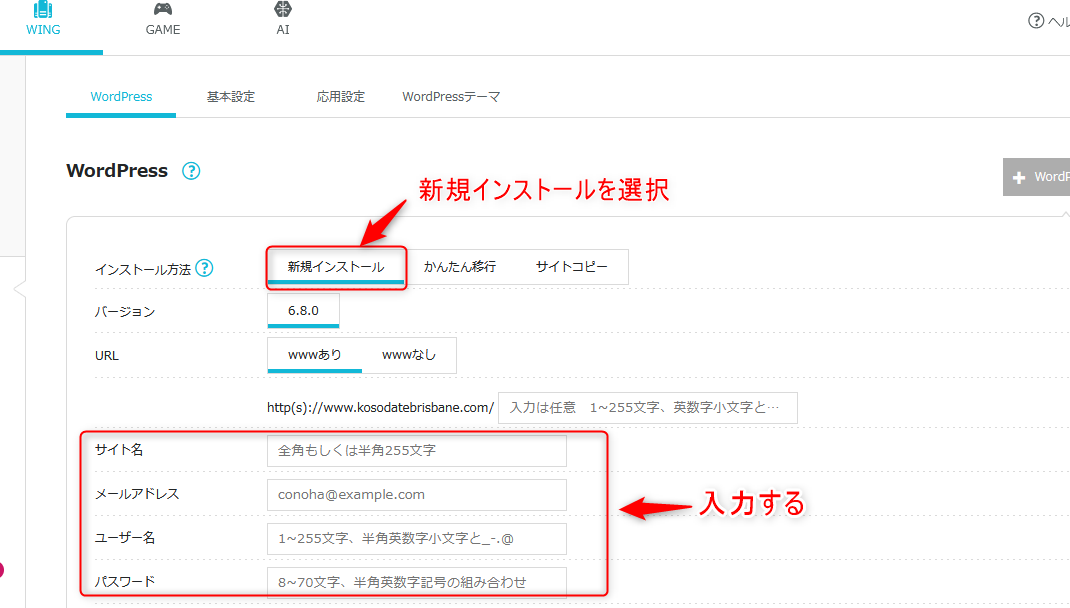Open the help question mark icon at top right

click(x=1036, y=21)
